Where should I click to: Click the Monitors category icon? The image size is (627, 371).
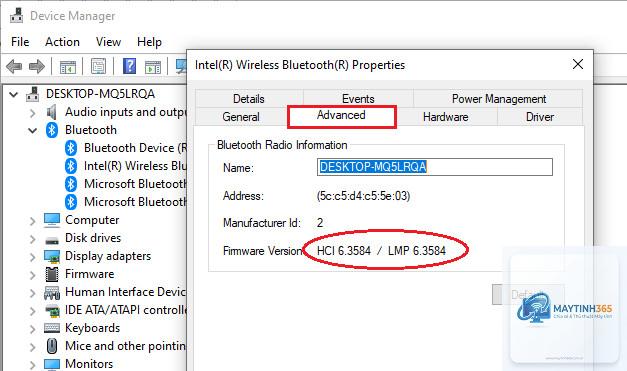(x=52, y=364)
